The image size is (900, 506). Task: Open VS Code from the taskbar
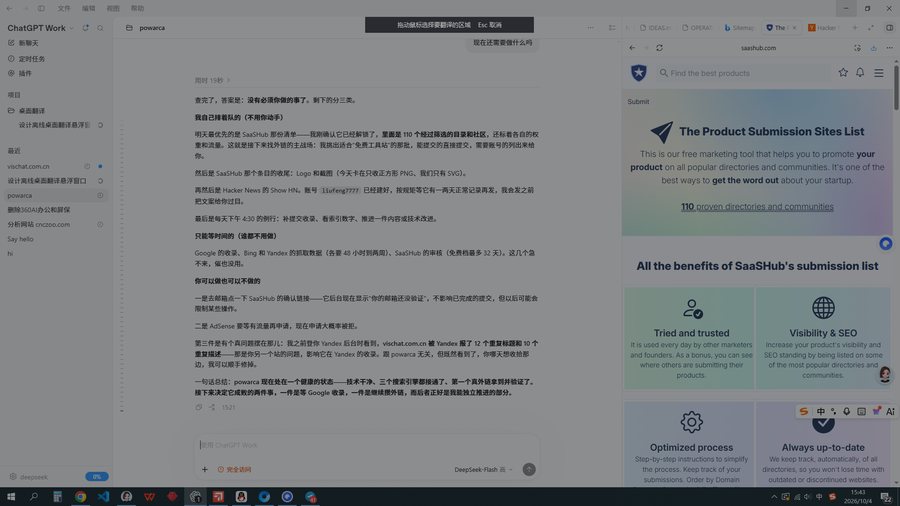[x=103, y=497]
